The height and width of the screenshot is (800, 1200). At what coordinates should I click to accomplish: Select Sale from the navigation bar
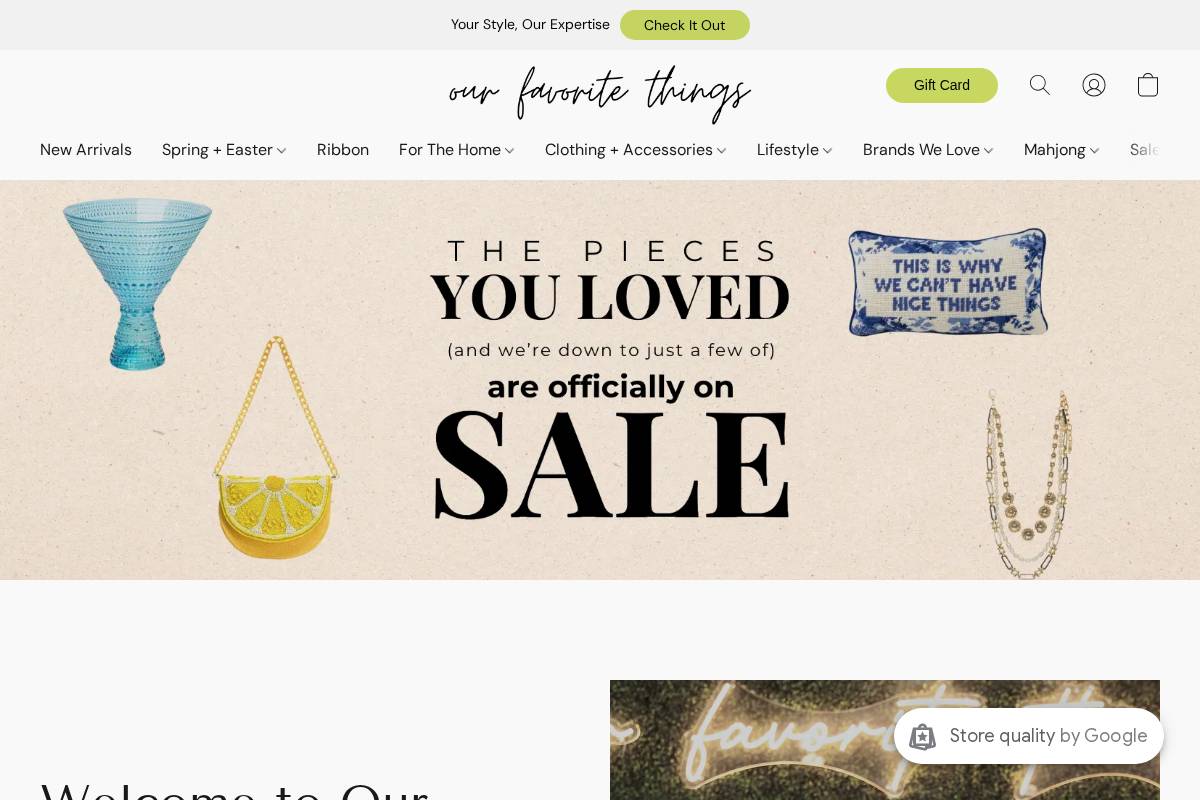tap(1146, 150)
